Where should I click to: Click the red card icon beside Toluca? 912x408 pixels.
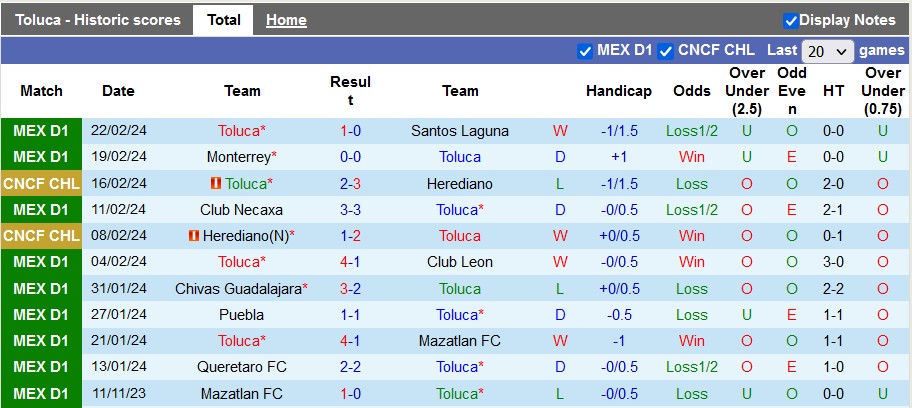pyautogui.click(x=215, y=184)
